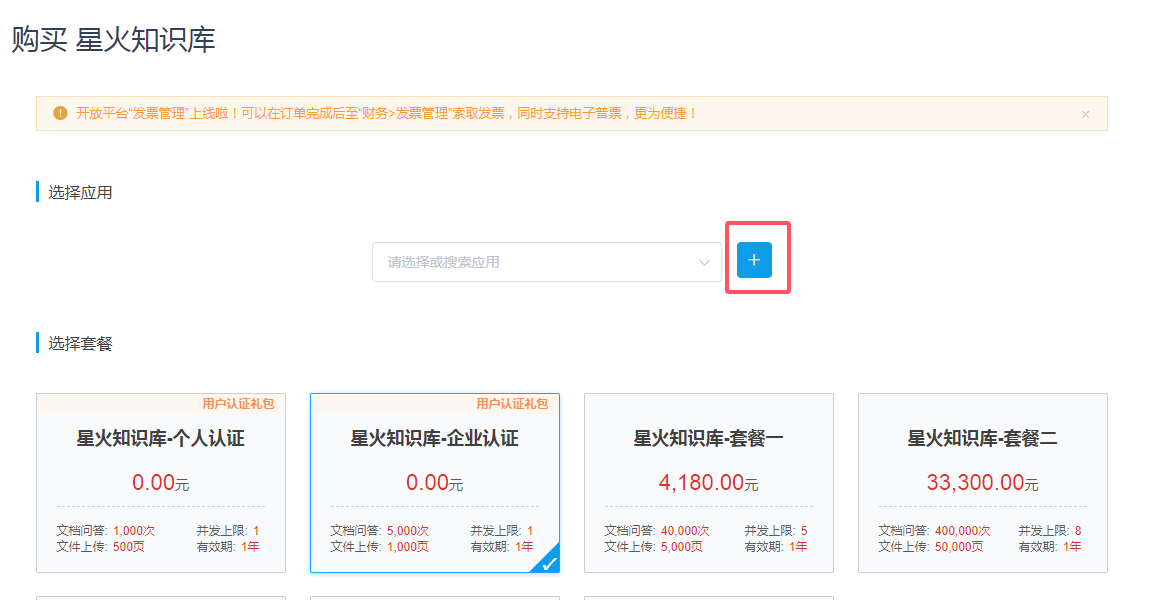
Task: Choose the 星火知识库-套餐一 package
Action: (x=709, y=483)
